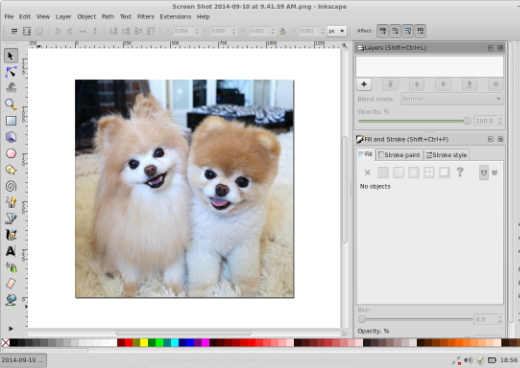Select the Node editing tool

click(x=11, y=72)
